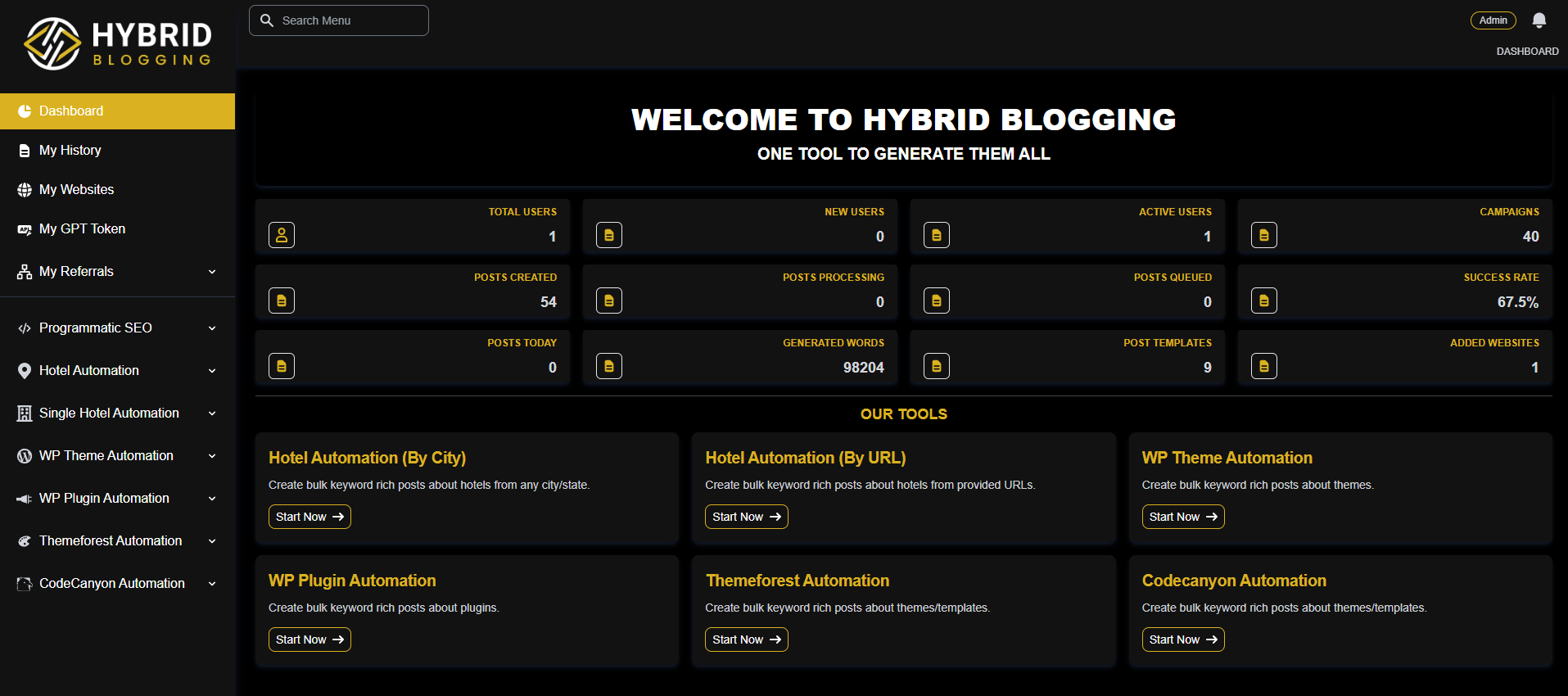This screenshot has width=1568, height=696.
Task: Click the Success Rate card icon
Action: [x=1264, y=301]
